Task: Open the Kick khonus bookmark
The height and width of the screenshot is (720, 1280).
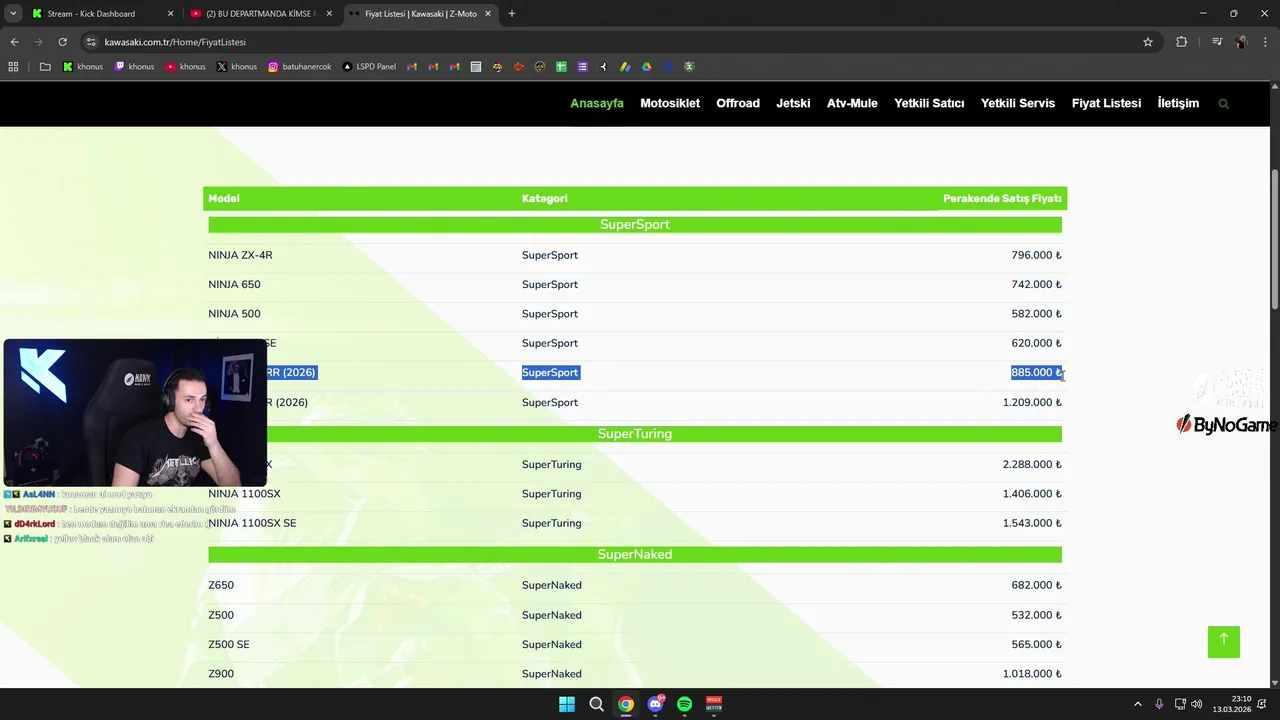Action: coord(83,67)
